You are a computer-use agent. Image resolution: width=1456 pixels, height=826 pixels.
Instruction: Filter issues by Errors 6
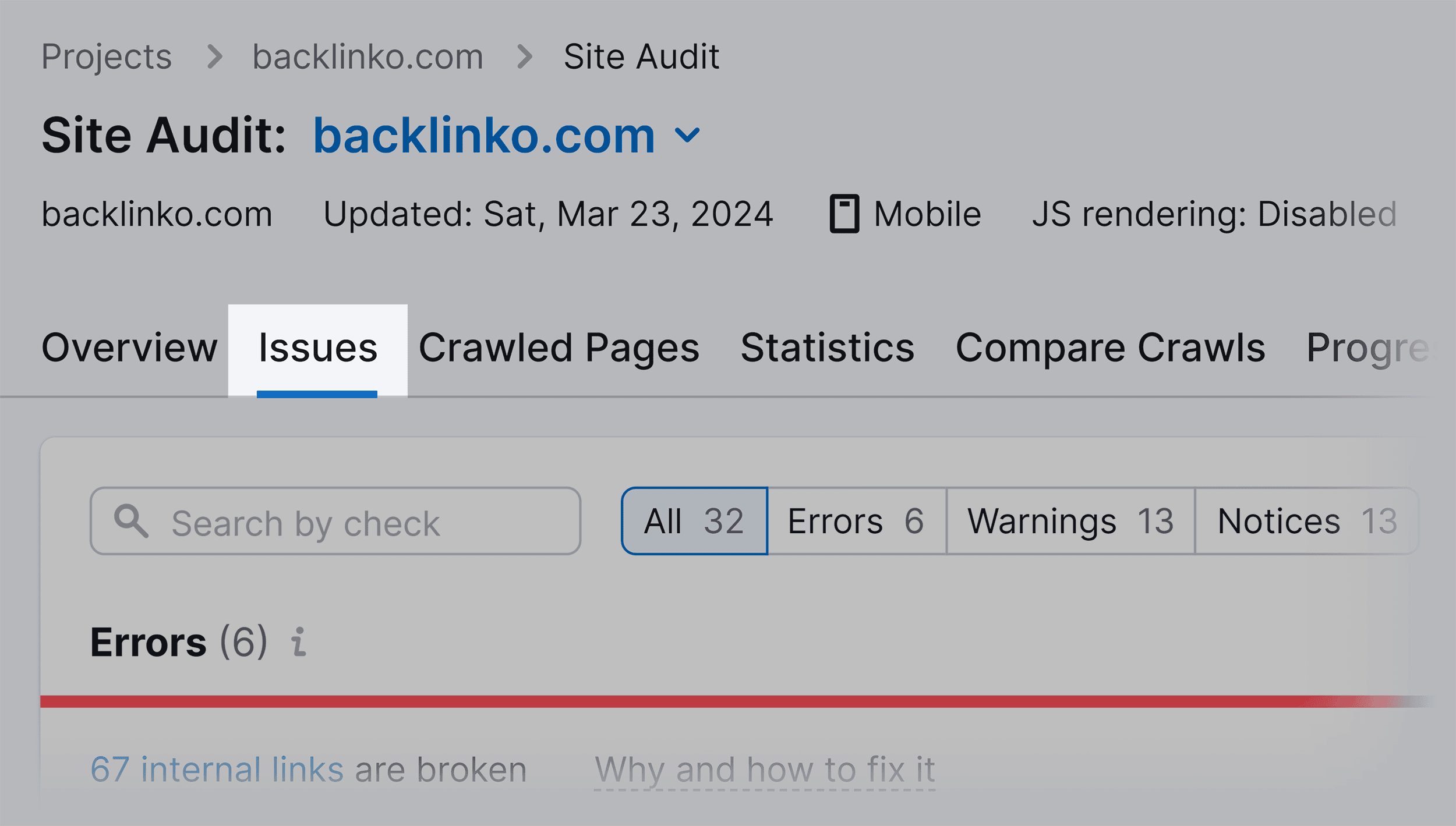855,521
